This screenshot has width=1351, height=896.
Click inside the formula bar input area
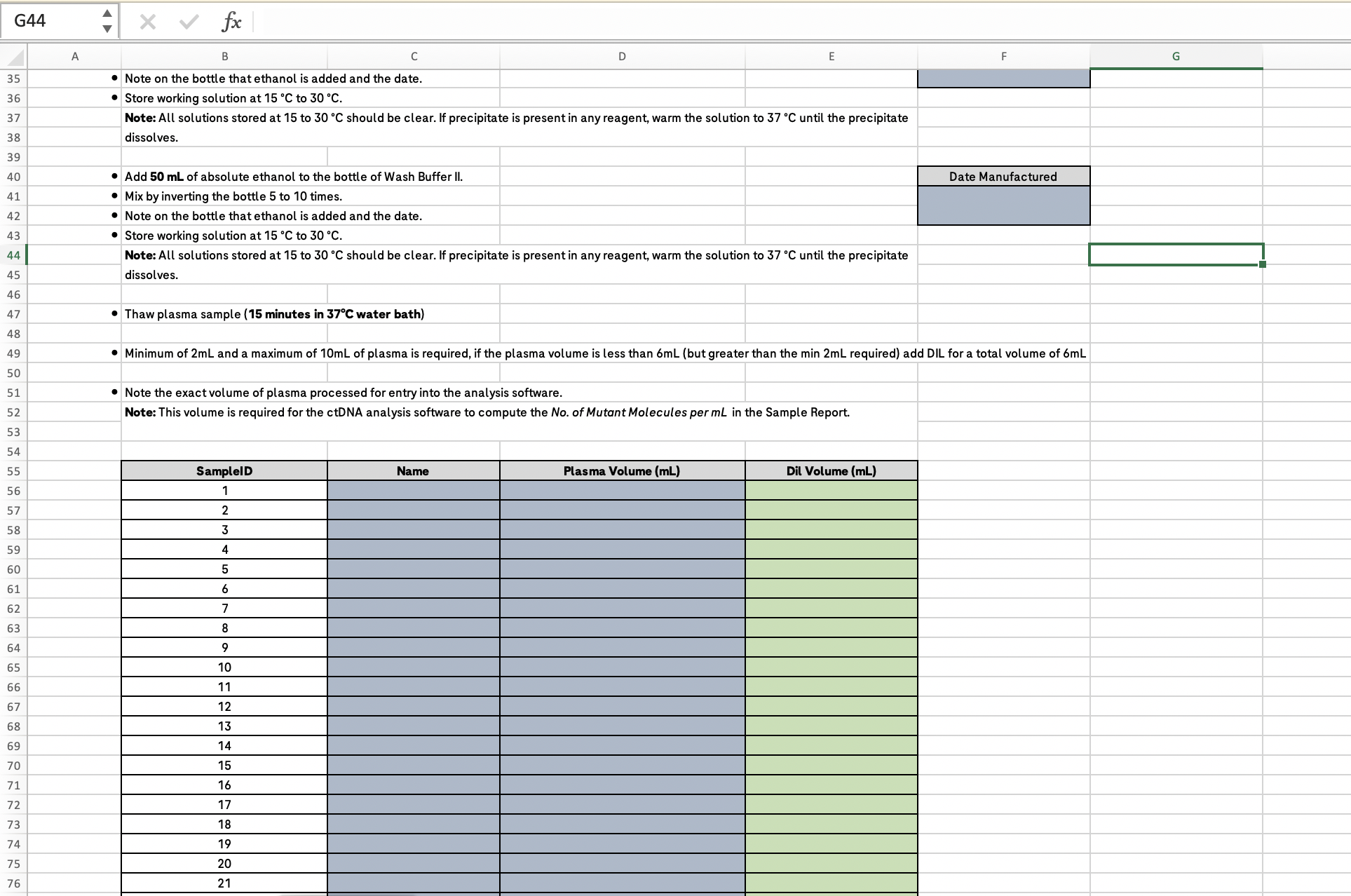point(491,21)
